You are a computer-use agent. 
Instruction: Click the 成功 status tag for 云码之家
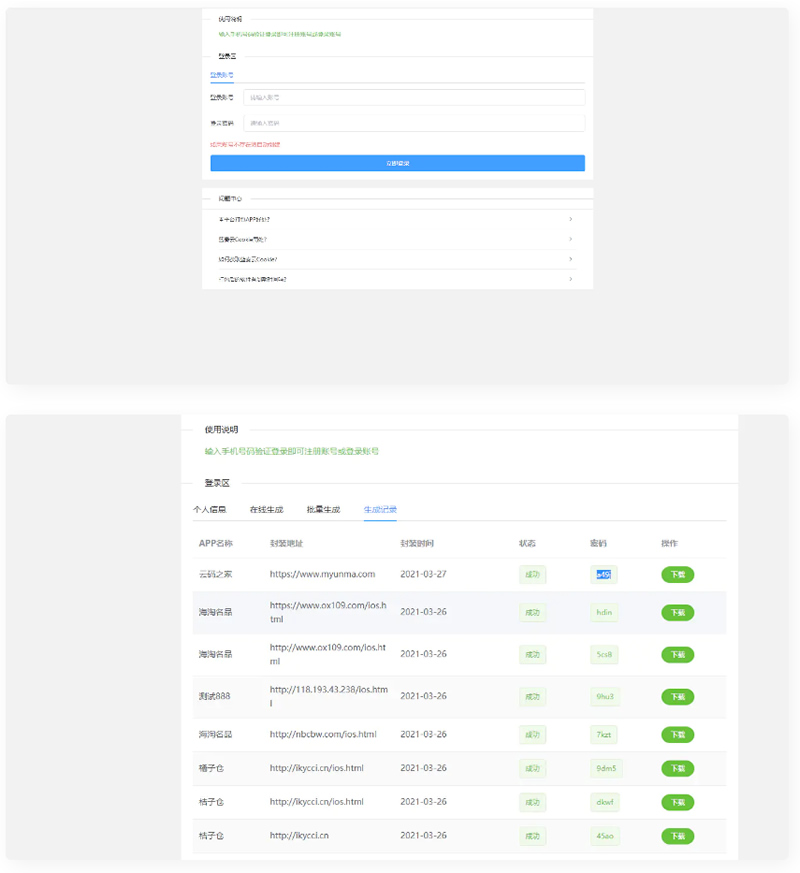pos(532,575)
